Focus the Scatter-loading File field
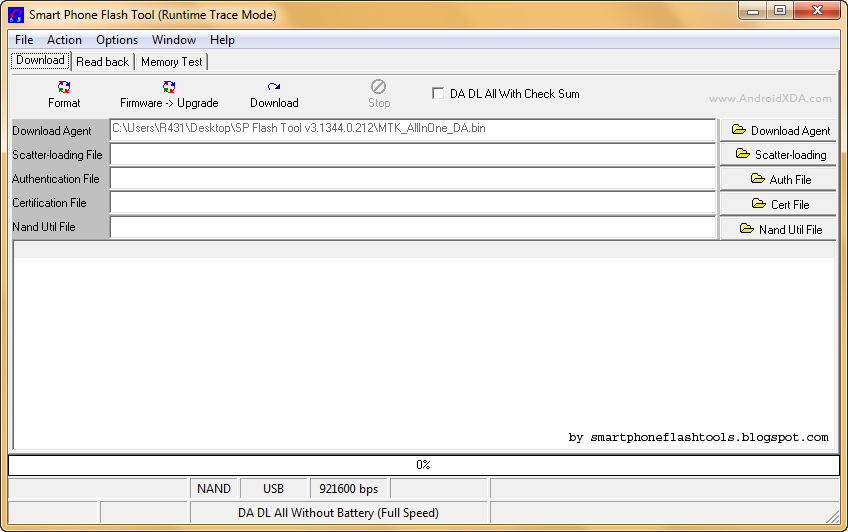The height and width of the screenshot is (532, 848). tap(413, 155)
